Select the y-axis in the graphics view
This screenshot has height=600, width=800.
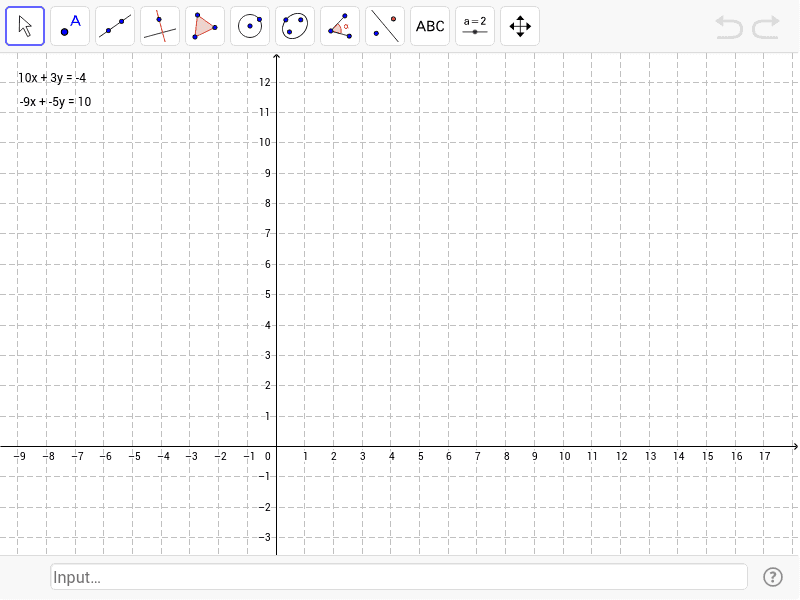point(276,250)
